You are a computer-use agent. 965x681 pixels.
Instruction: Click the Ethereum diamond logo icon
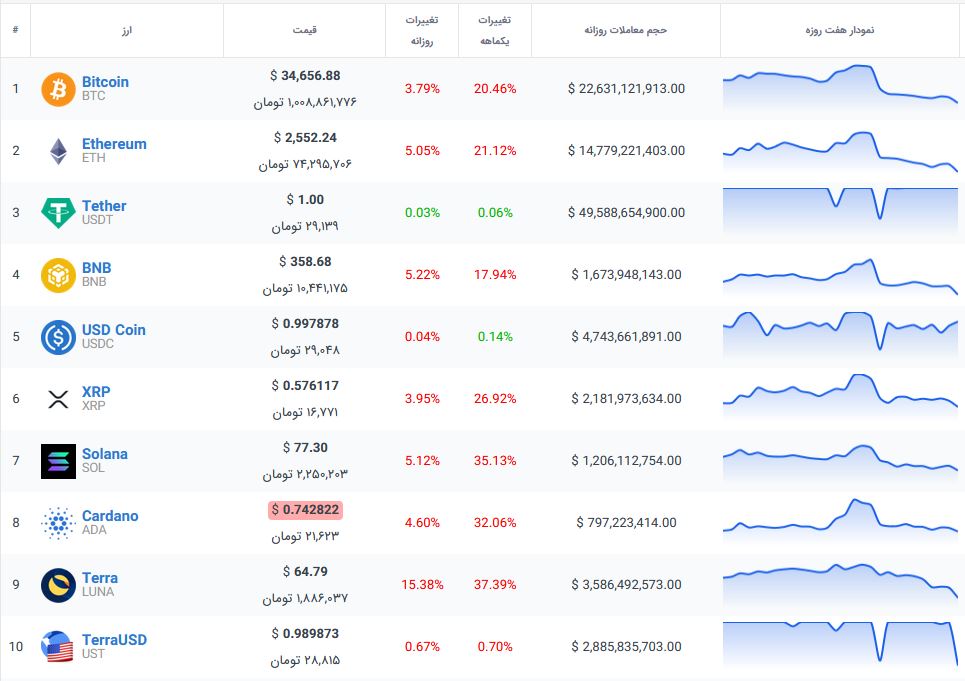[58, 151]
